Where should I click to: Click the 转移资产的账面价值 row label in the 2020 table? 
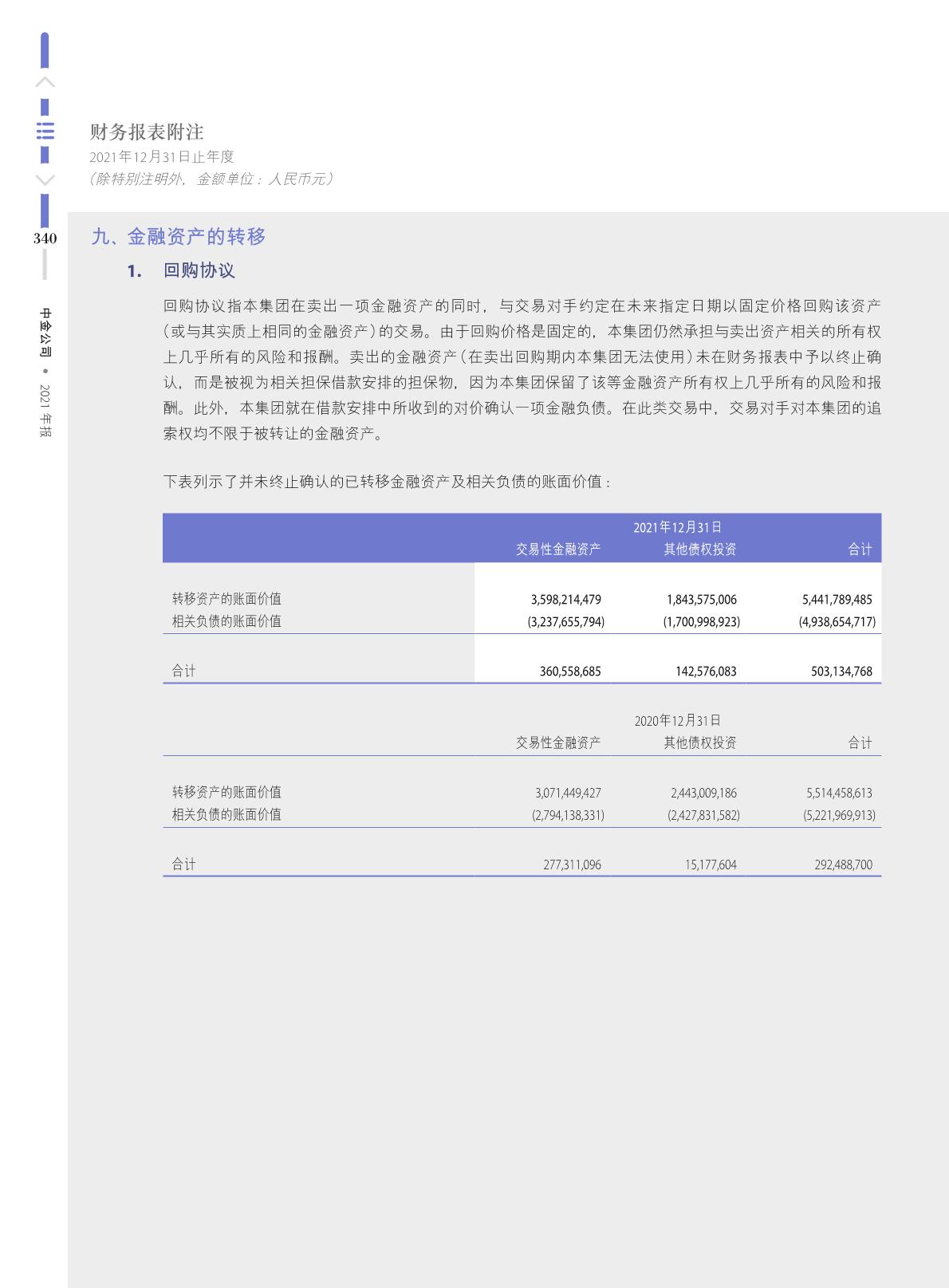226,792
